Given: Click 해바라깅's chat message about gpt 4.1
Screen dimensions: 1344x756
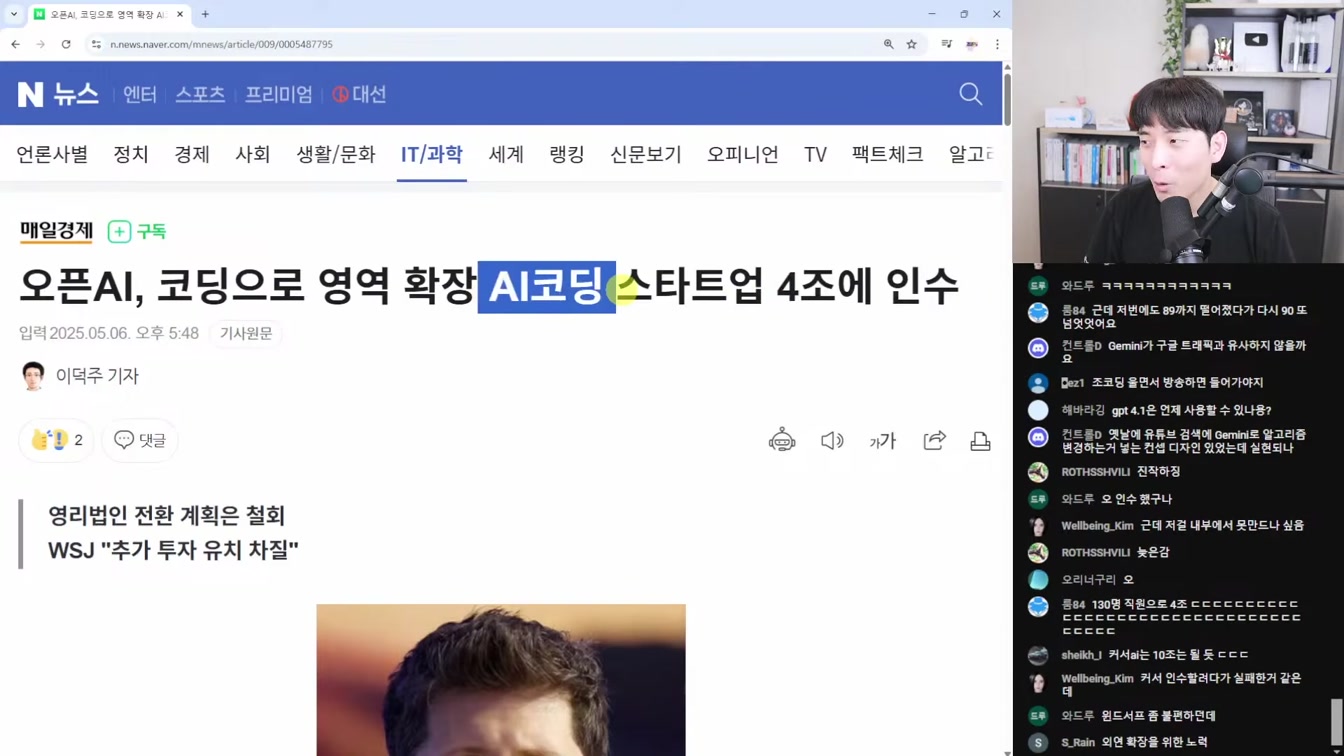Looking at the screenshot, I should 1191,410.
